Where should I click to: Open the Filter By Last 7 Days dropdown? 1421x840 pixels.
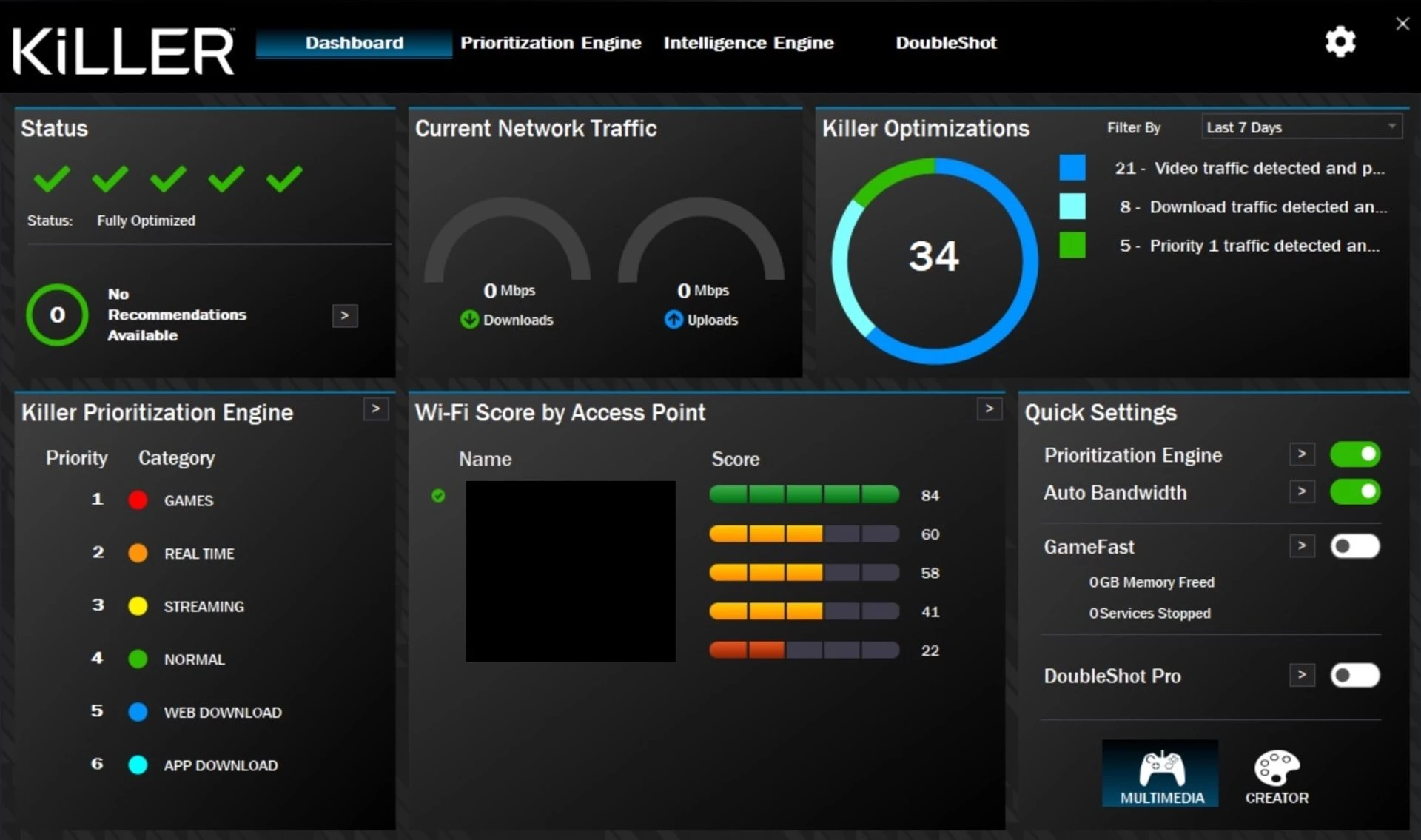pos(1301,127)
